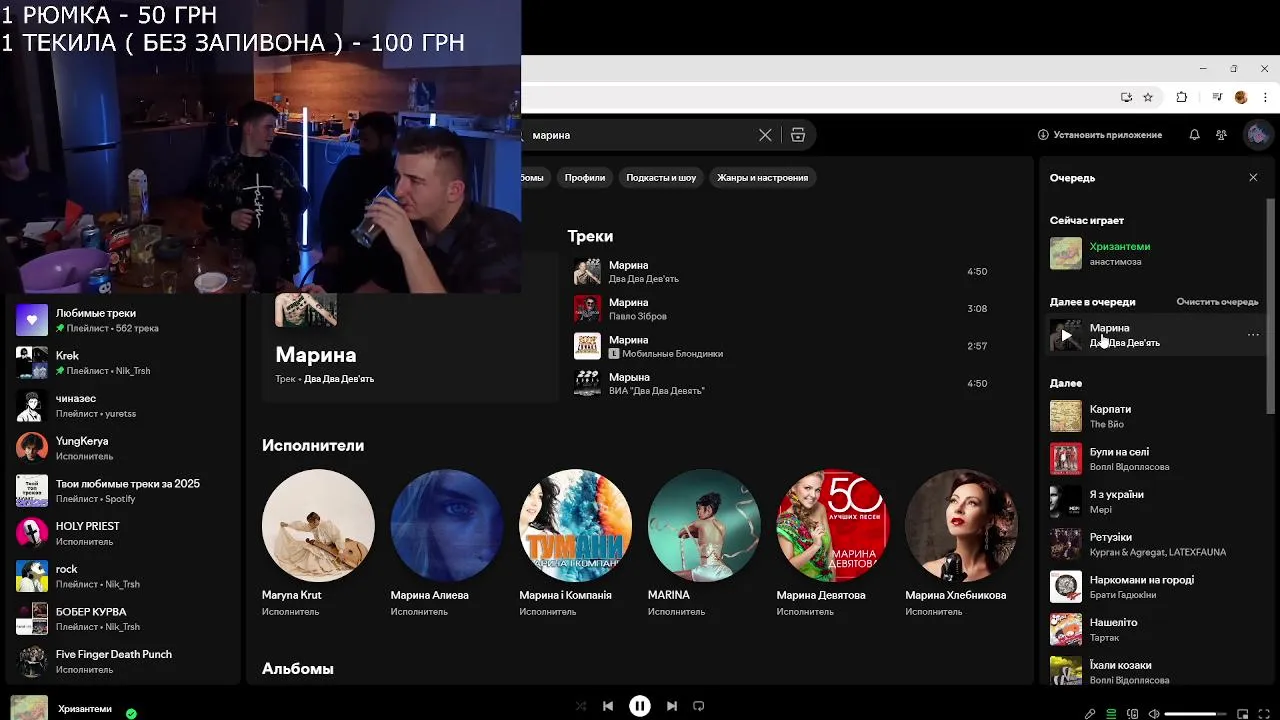1280x720 pixels.
Task: Open connect to a device icon
Action: pos(1133,714)
